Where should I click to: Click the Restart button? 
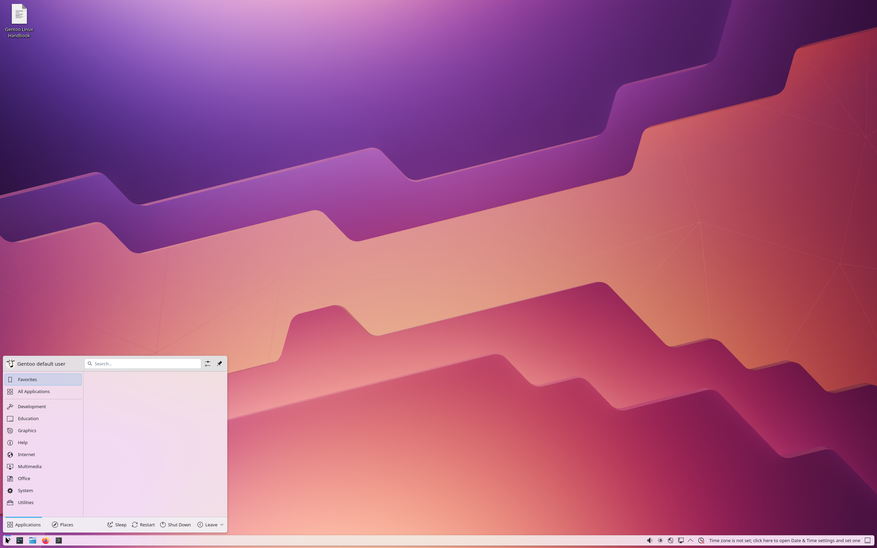[143, 525]
